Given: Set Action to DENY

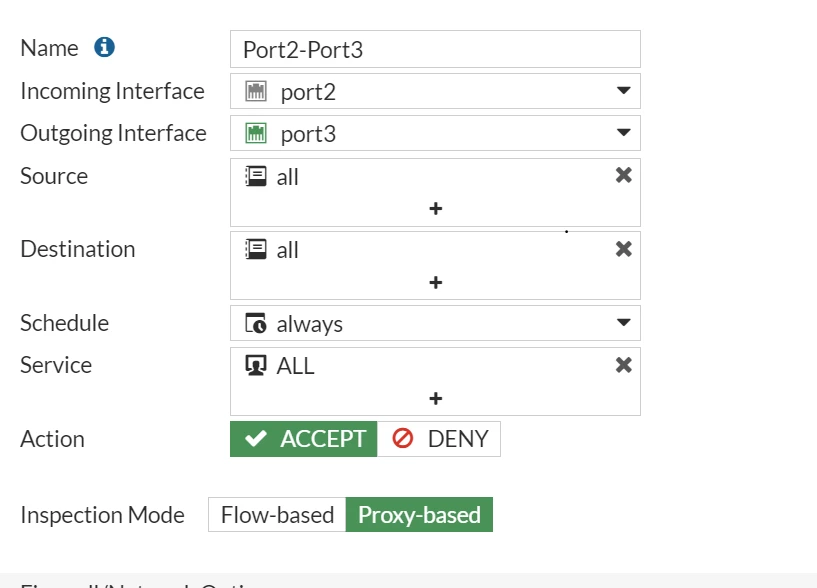Looking at the screenshot, I should 439,439.
